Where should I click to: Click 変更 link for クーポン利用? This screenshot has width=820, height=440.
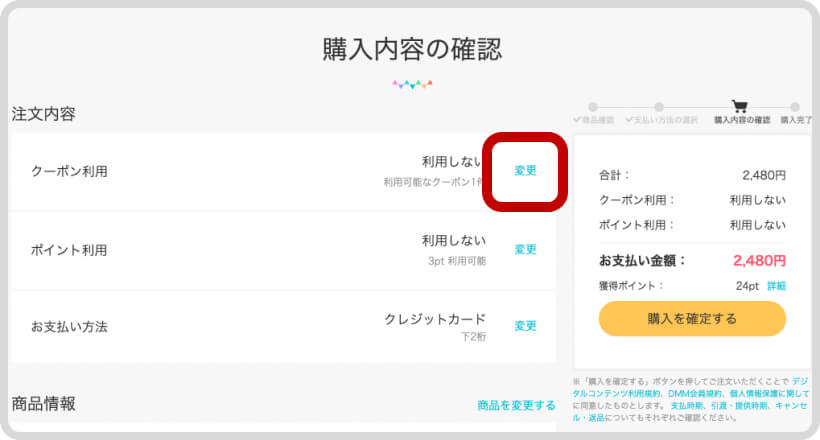[525, 171]
